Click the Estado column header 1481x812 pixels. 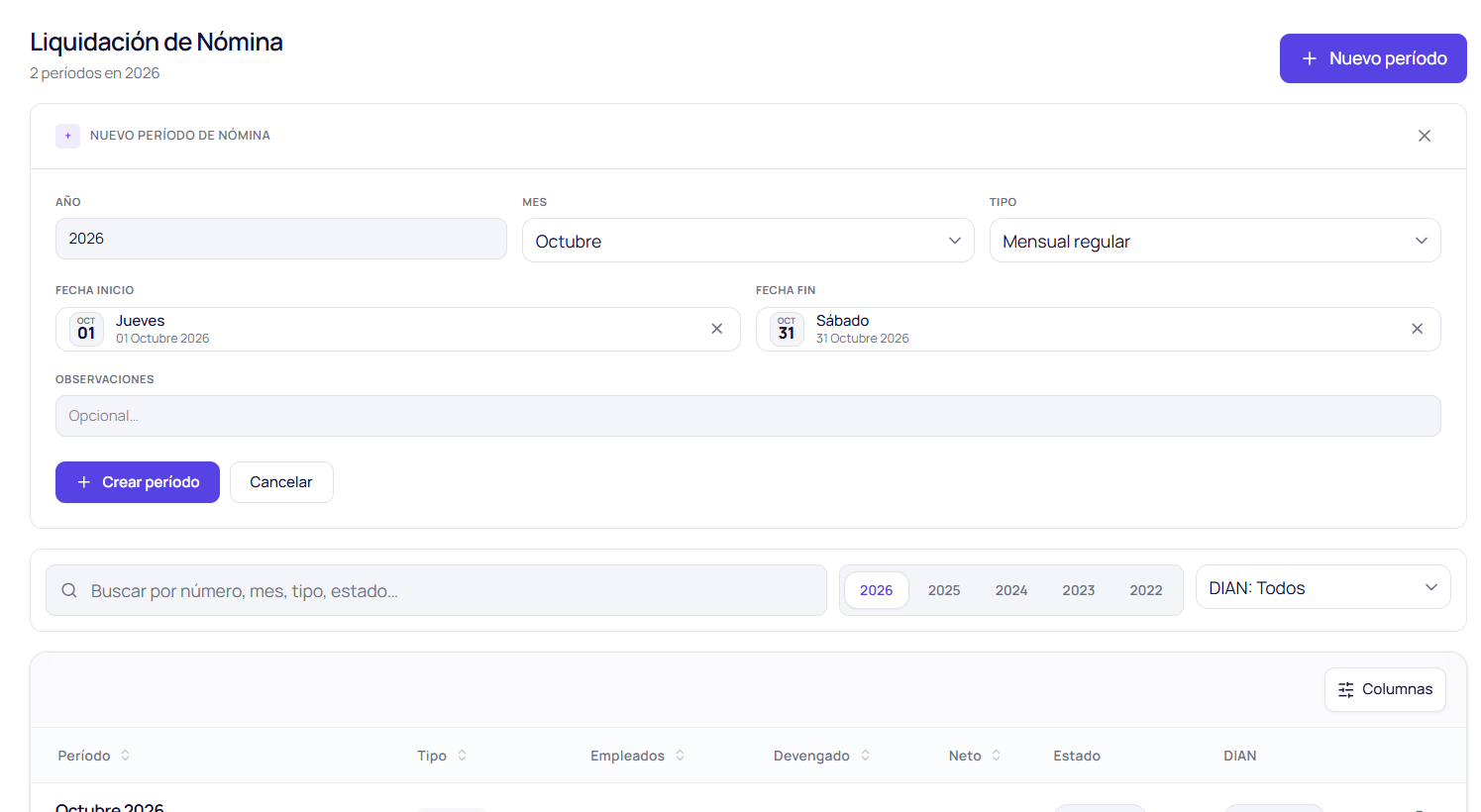(x=1077, y=756)
